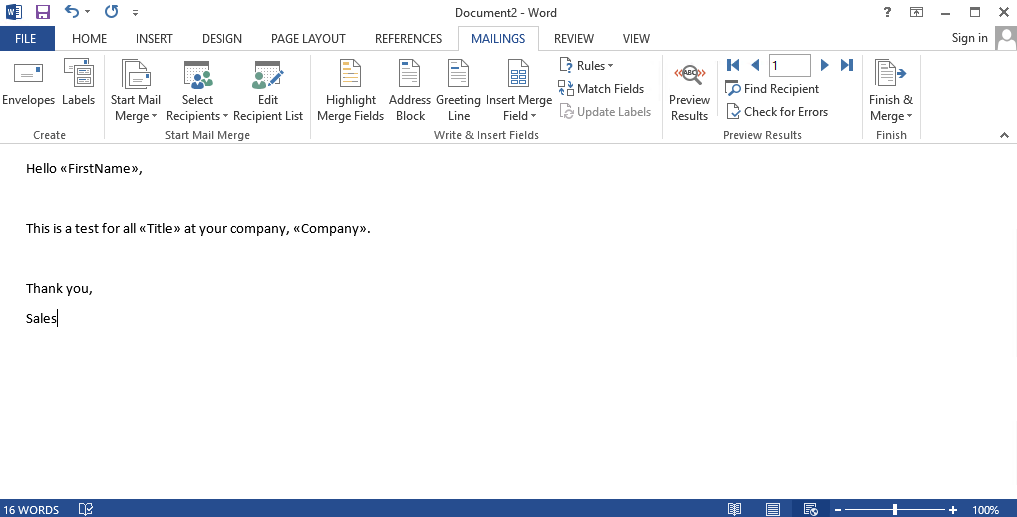The height and width of the screenshot is (517, 1017).
Task: Open Select Recipients dropdown
Action: [x=197, y=90]
